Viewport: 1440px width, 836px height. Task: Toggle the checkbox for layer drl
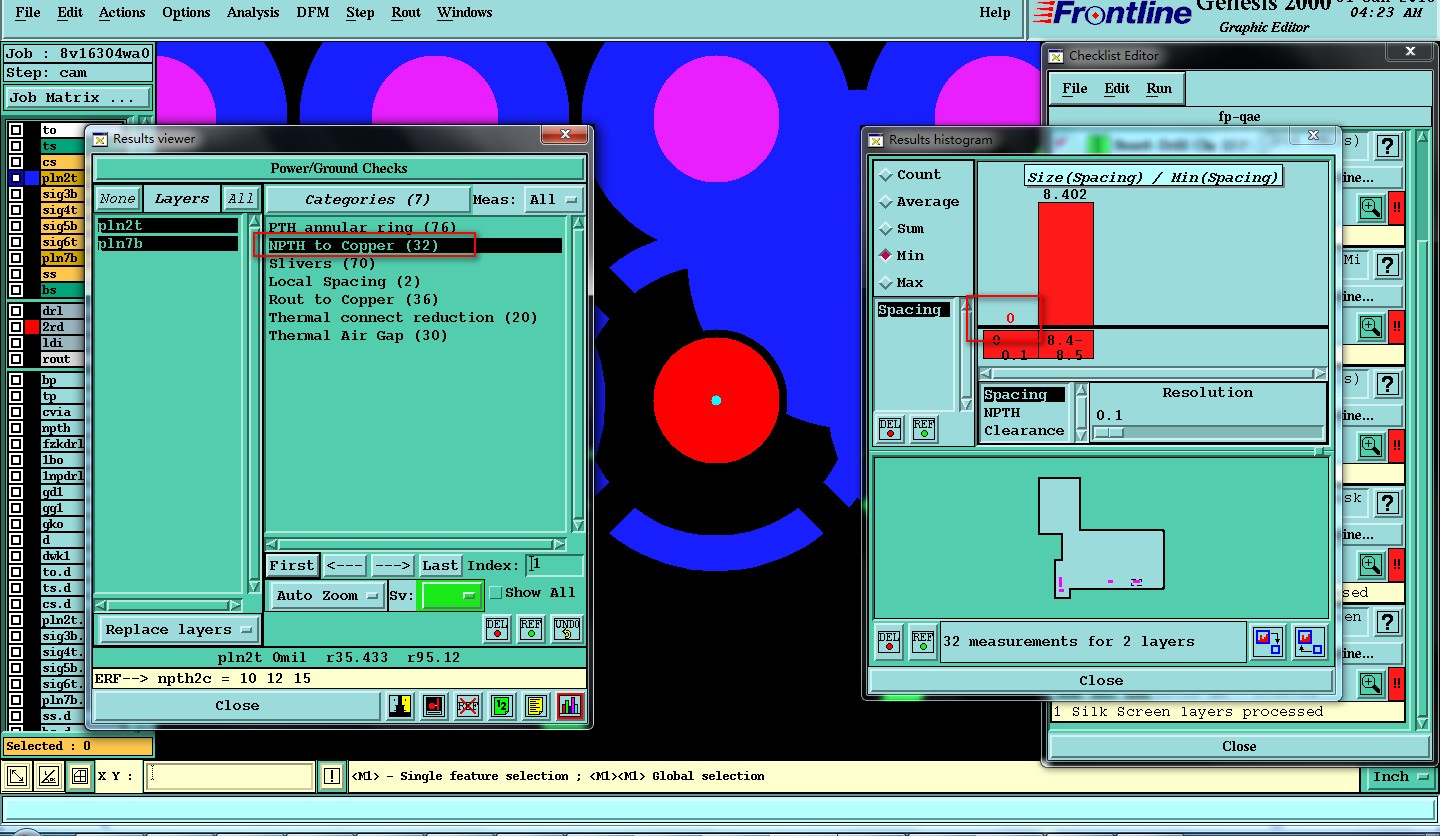pyautogui.click(x=15, y=311)
